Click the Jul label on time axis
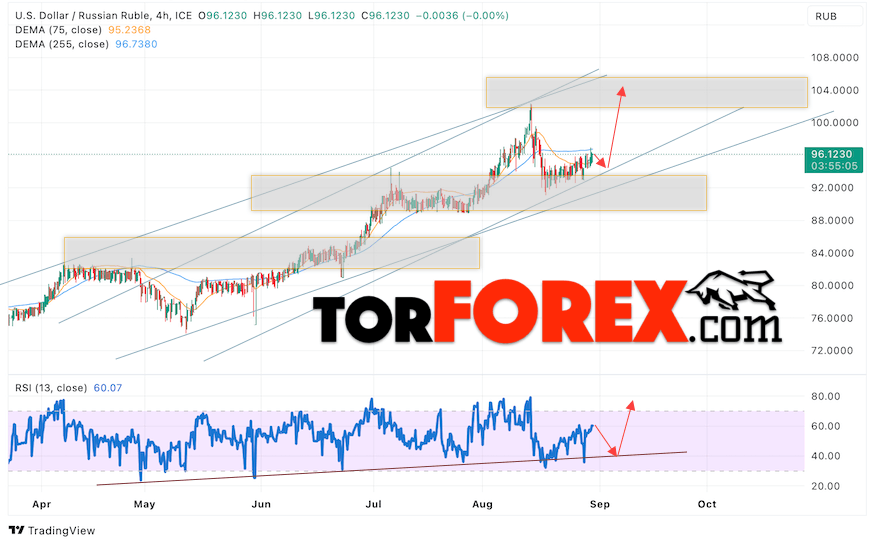The height and width of the screenshot is (545, 875). point(373,504)
